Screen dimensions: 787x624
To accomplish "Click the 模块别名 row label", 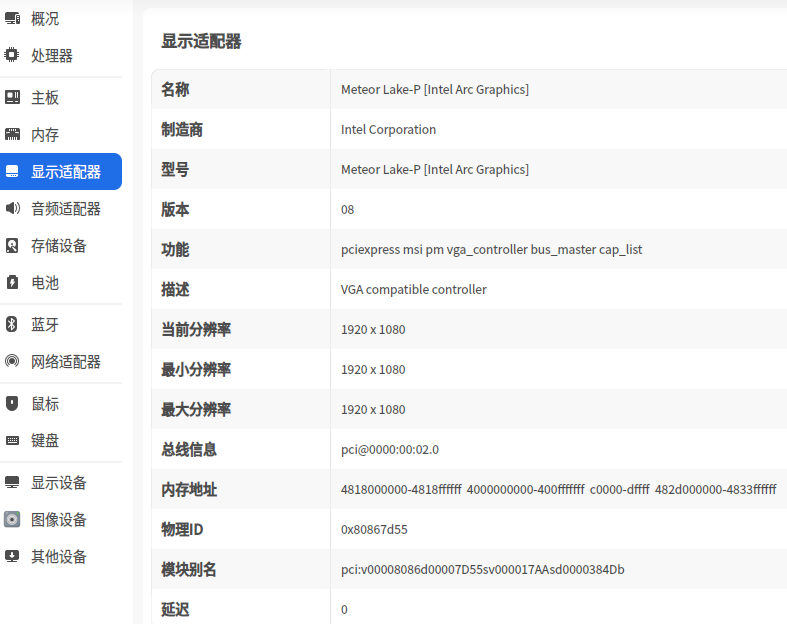I will [189, 570].
